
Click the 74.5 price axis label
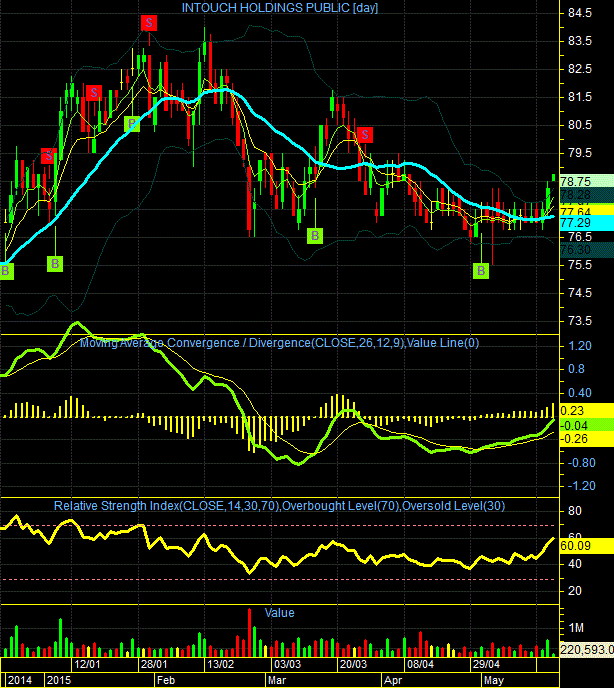(580, 293)
